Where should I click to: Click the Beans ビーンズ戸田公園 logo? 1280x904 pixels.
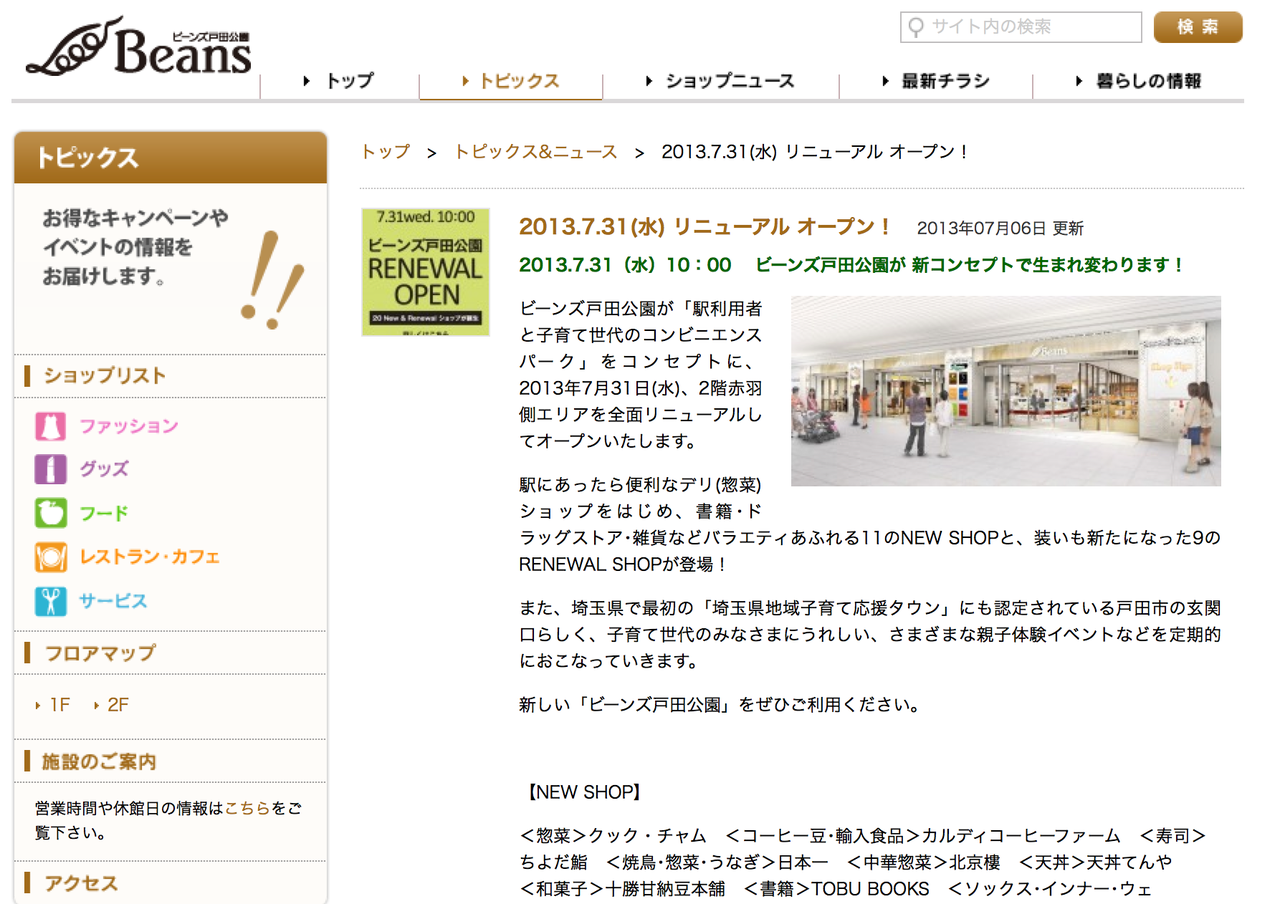coord(138,48)
